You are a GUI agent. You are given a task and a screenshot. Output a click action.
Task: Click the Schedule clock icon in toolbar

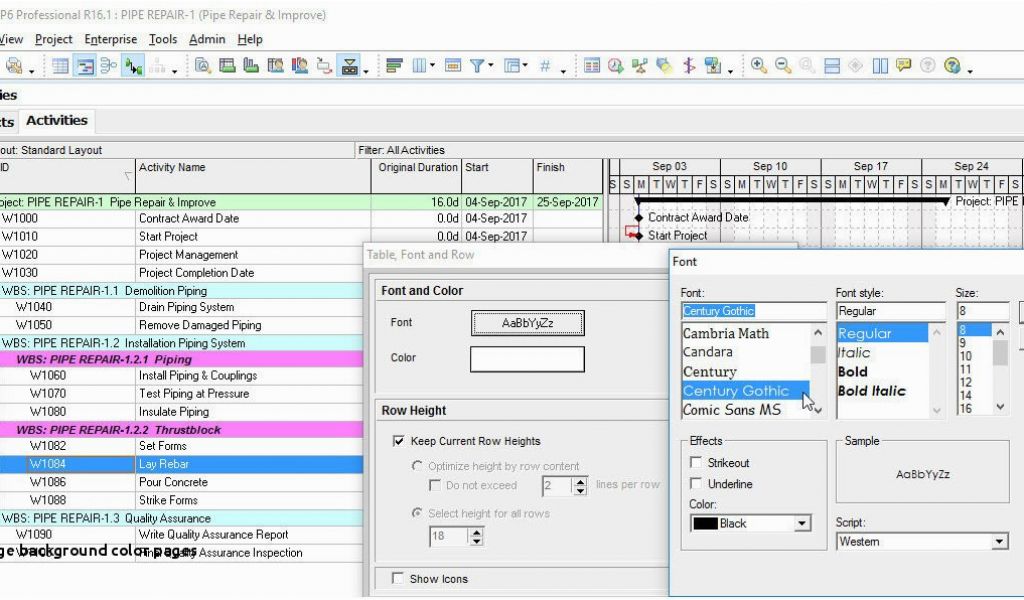pyautogui.click(x=616, y=66)
